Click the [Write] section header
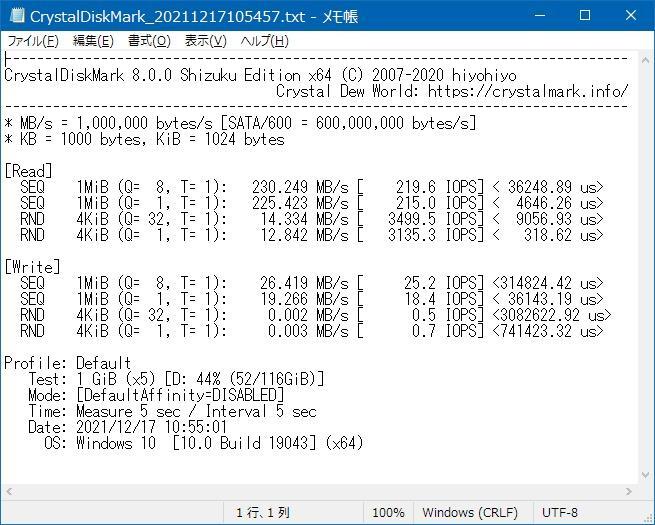The height and width of the screenshot is (525, 655). pos(33,267)
